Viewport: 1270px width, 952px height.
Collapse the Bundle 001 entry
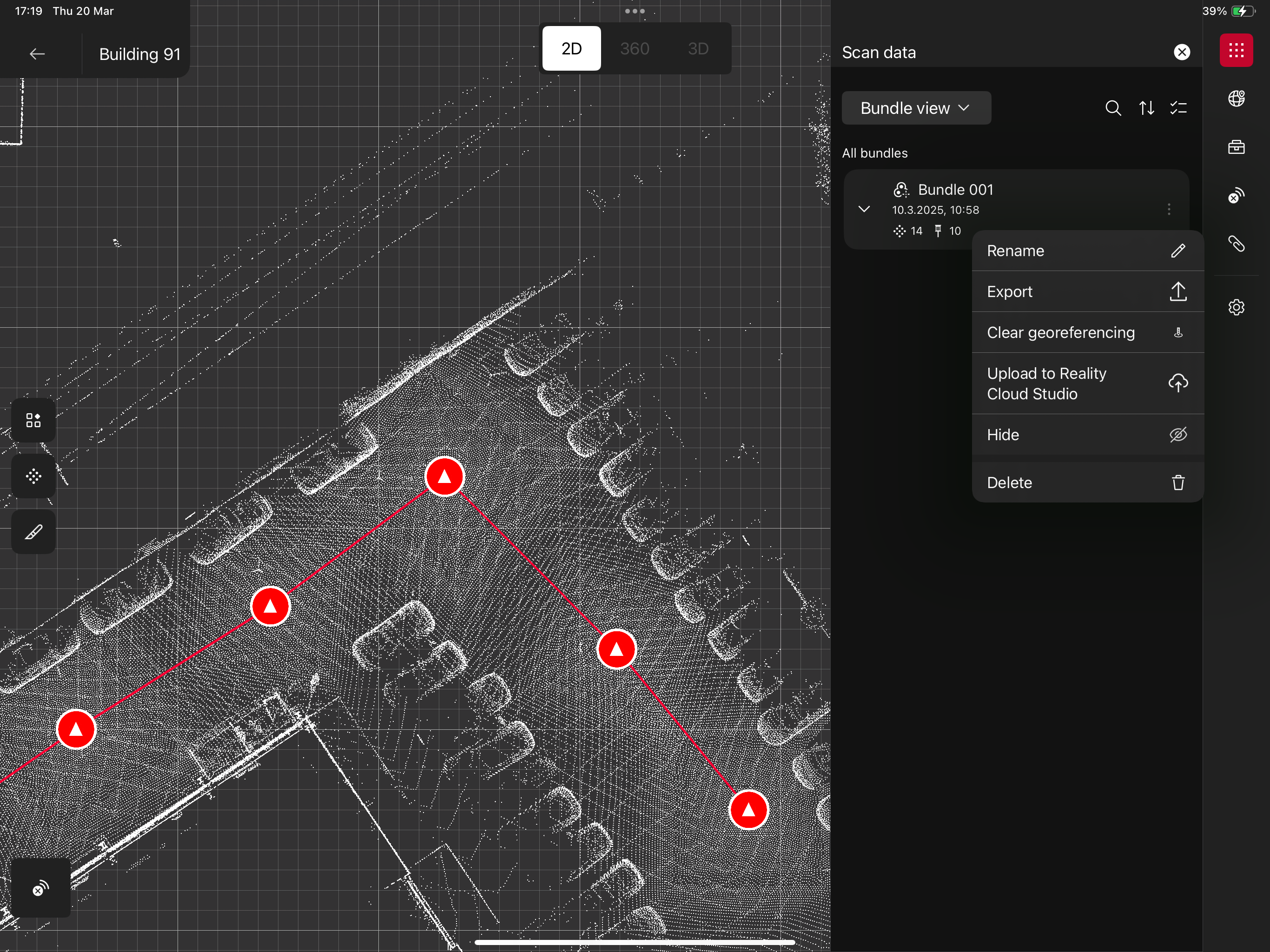[864, 209]
